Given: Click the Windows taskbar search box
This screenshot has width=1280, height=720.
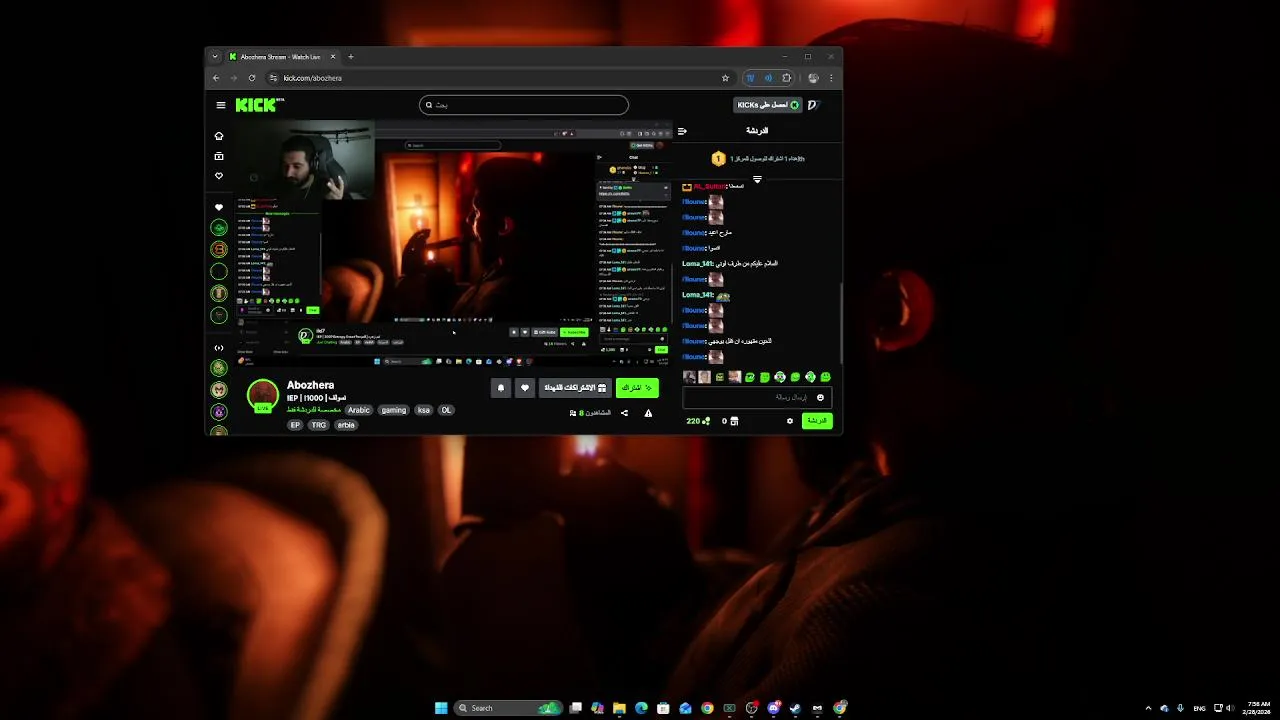Looking at the screenshot, I should coord(508,708).
